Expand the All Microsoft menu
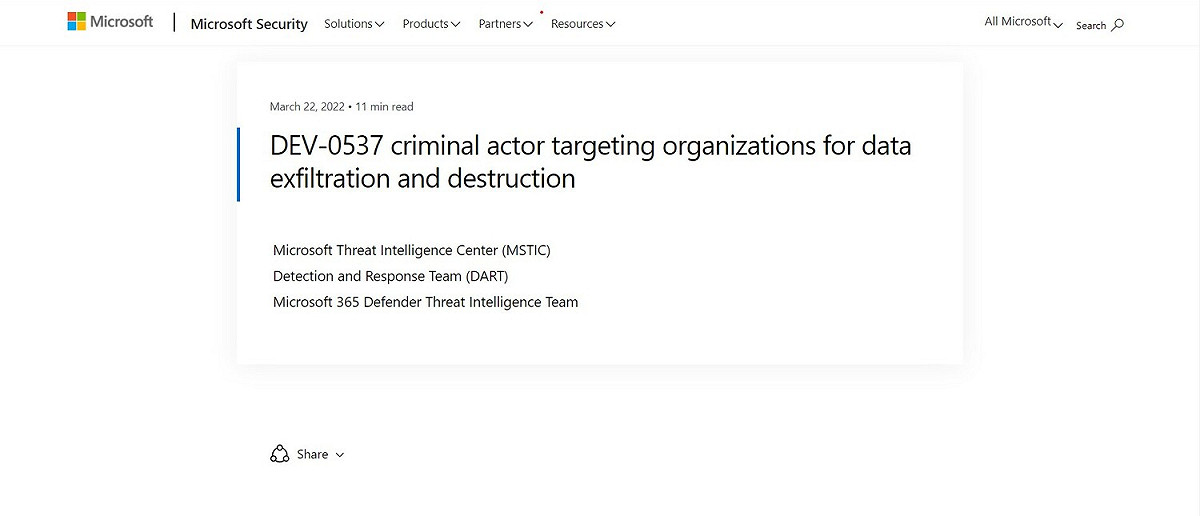Viewport: 1200px width, 516px height. pos(1024,22)
